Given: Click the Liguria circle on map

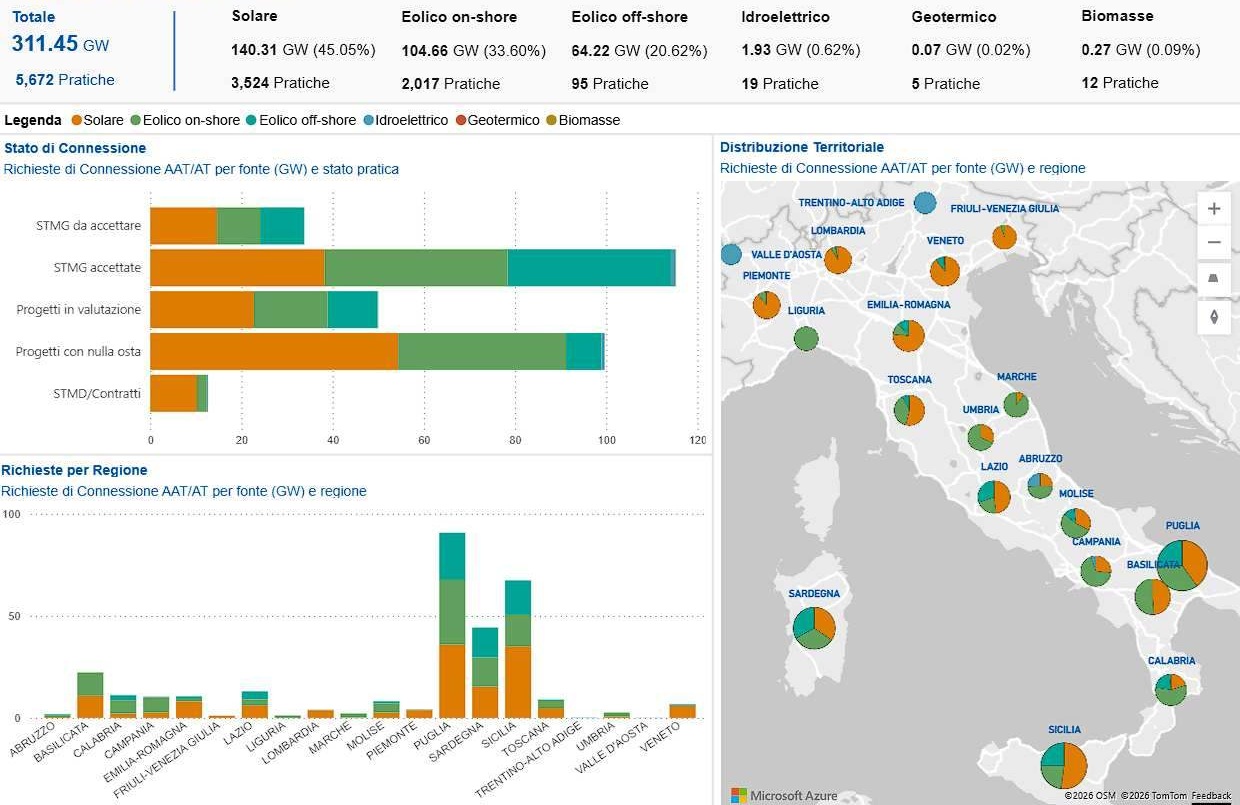Looking at the screenshot, I should point(806,339).
